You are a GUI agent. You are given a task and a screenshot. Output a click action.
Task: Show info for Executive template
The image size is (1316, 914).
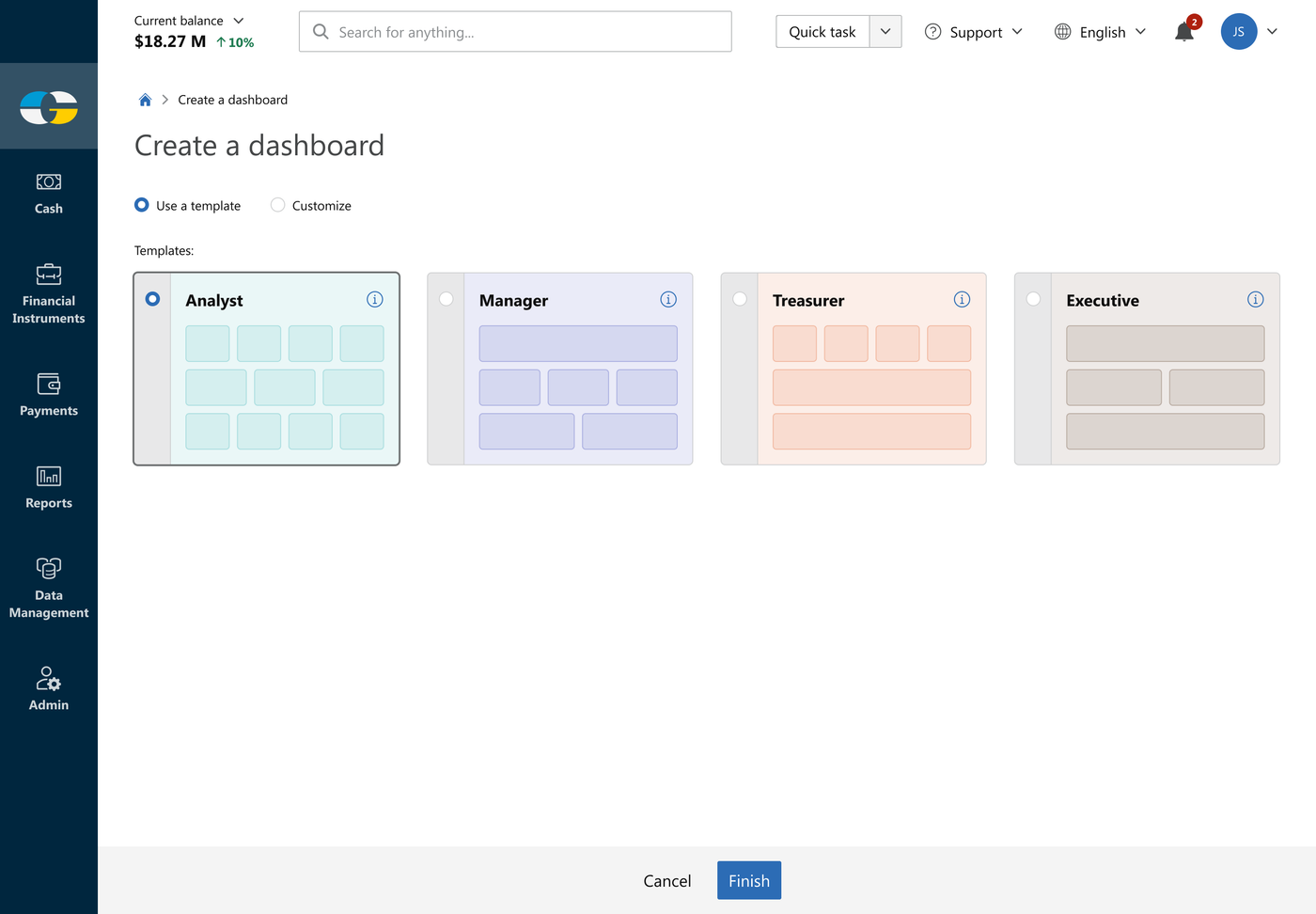click(1255, 300)
